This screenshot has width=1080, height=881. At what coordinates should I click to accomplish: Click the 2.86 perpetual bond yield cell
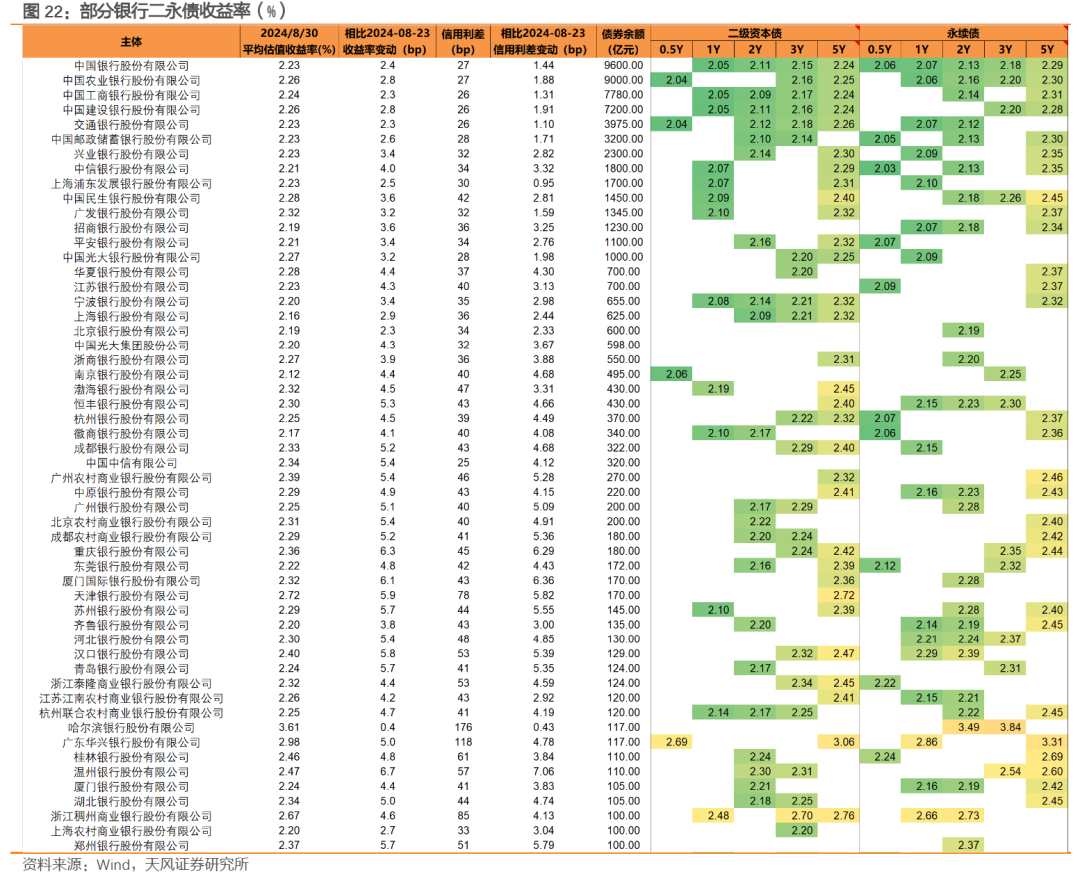coord(922,743)
